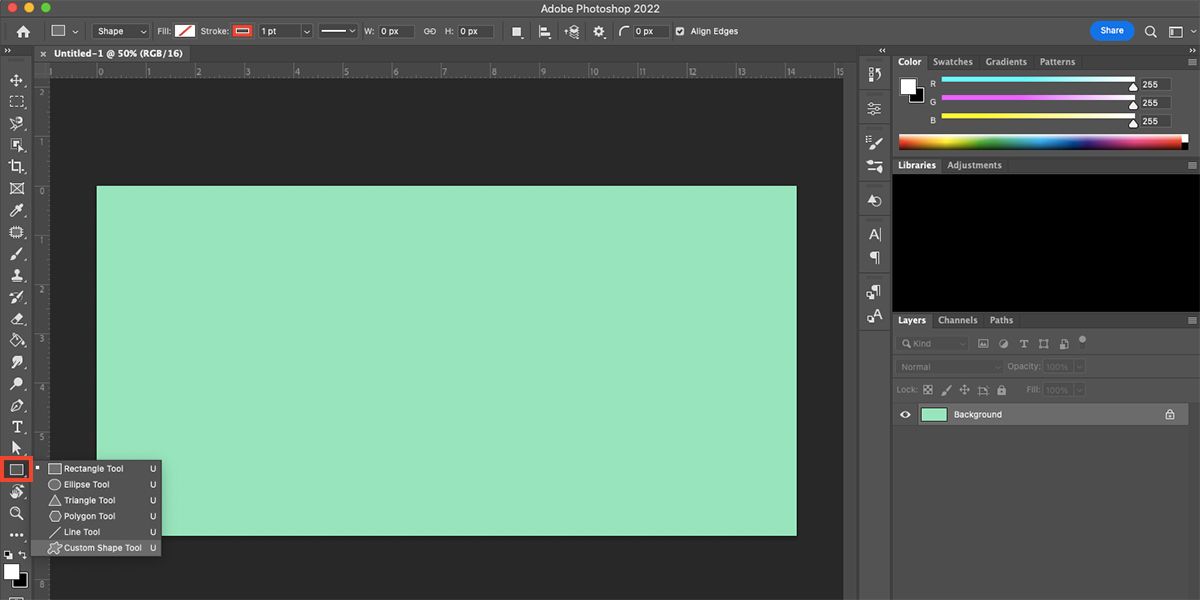Switch to the Channels tab
This screenshot has width=1200, height=600.
coord(958,320)
